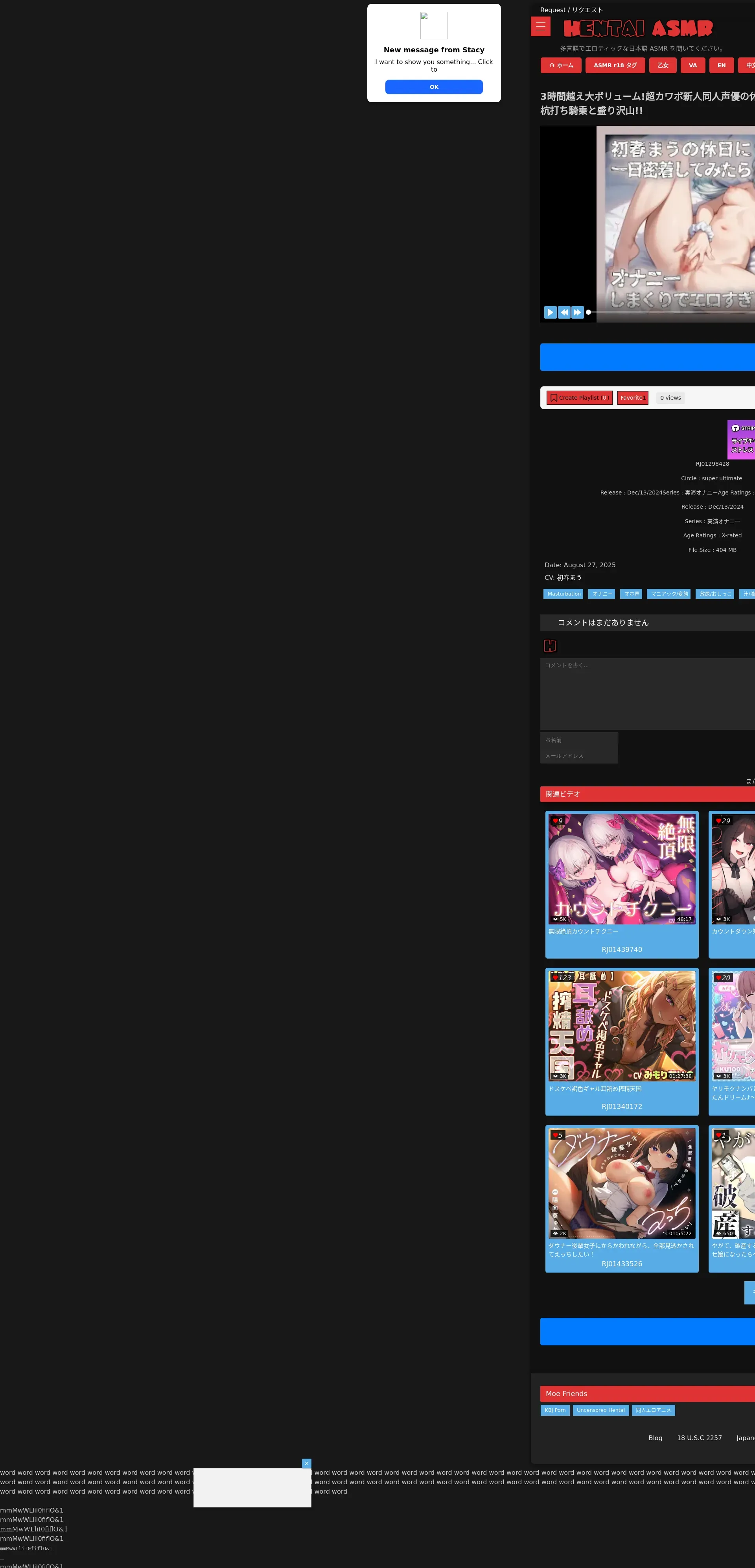Click the Favorite button
755x1568 pixels.
pos(632,398)
